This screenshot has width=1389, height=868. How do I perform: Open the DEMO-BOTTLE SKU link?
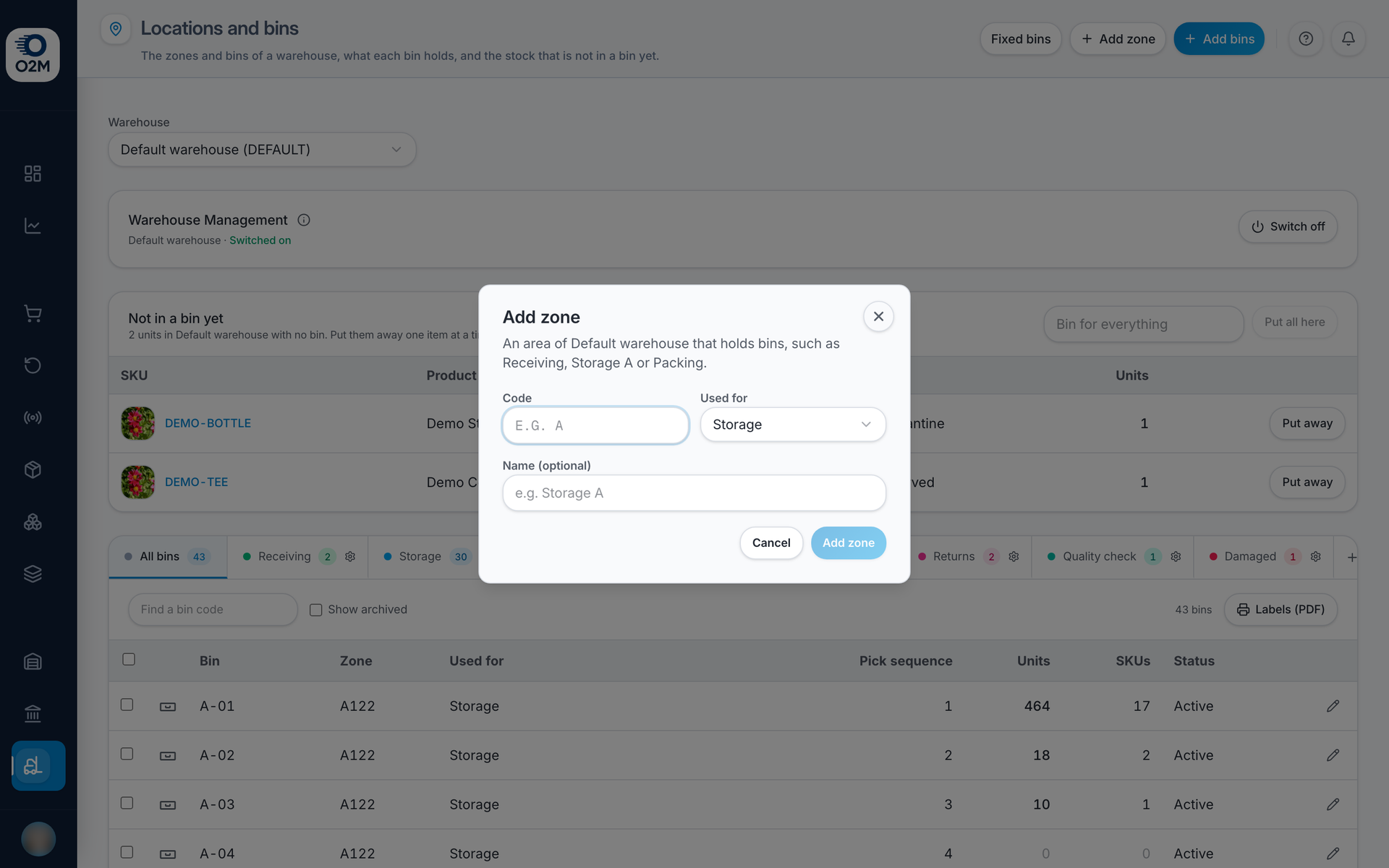coord(208,423)
